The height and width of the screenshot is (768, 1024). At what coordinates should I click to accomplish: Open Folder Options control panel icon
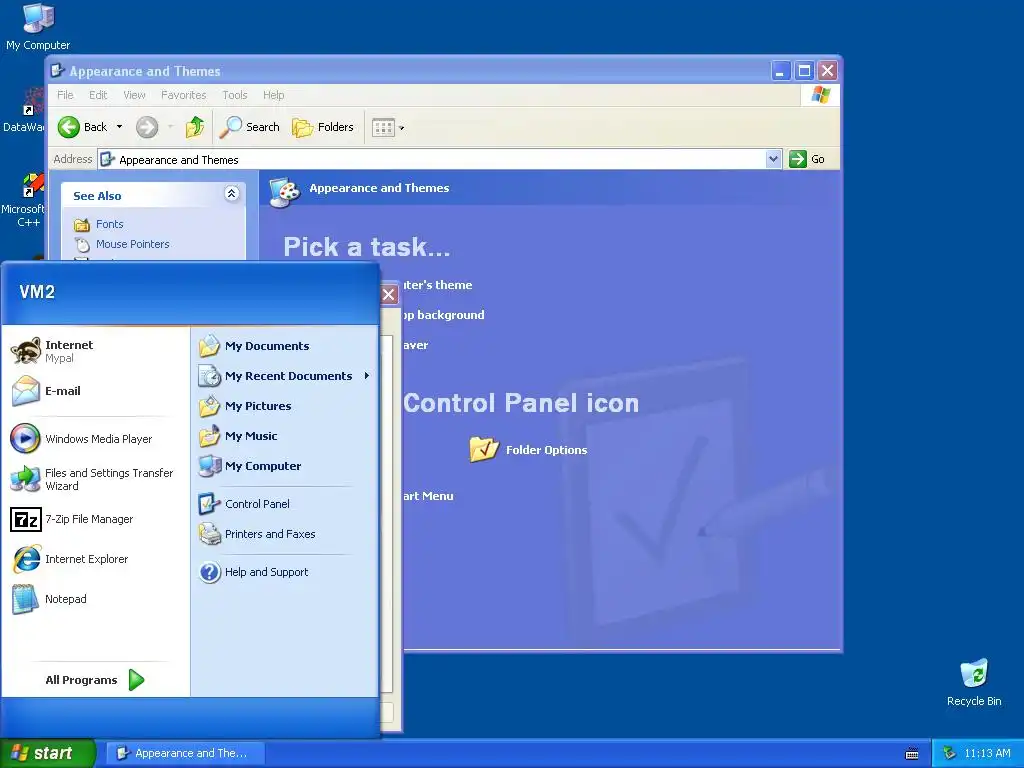[528, 449]
